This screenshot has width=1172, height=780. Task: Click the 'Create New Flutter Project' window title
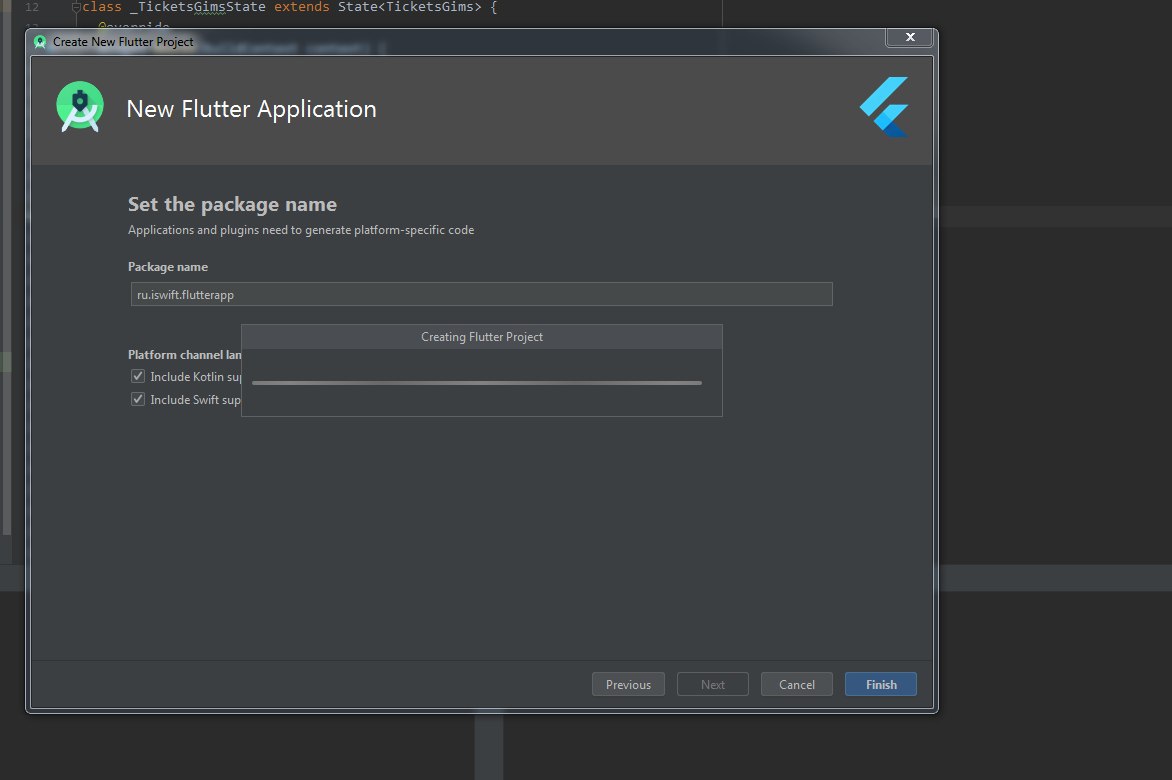click(123, 42)
